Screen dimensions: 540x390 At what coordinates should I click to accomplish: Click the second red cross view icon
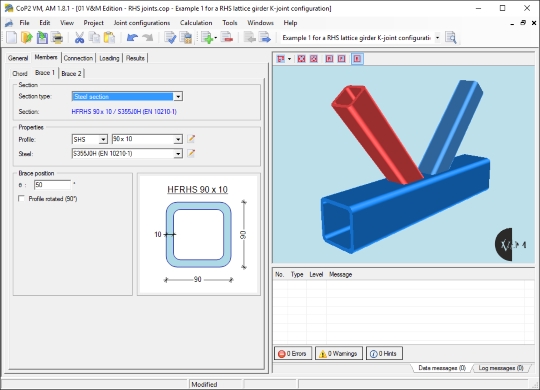pos(313,59)
